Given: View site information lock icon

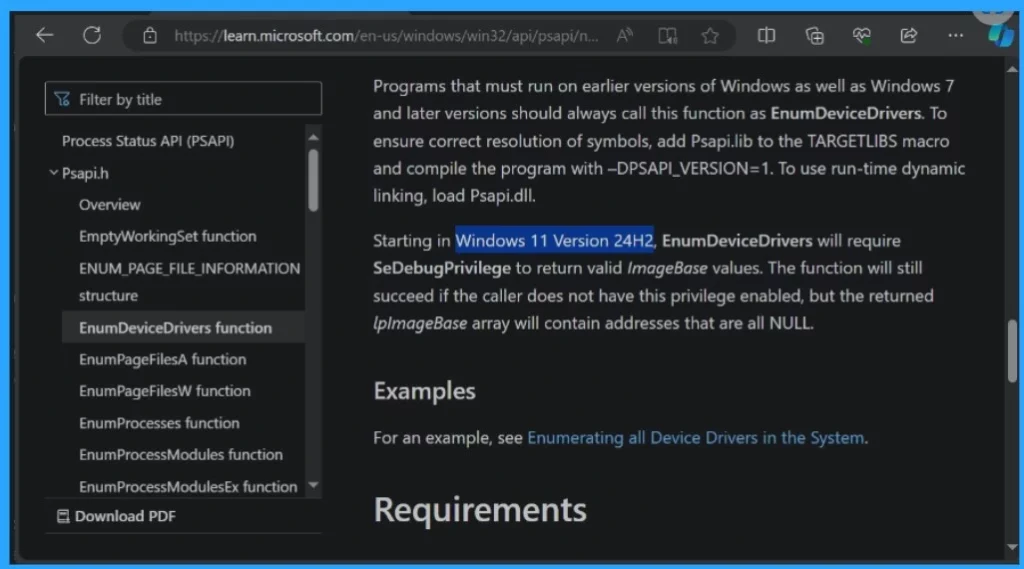Looking at the screenshot, I should pyautogui.click(x=150, y=35).
